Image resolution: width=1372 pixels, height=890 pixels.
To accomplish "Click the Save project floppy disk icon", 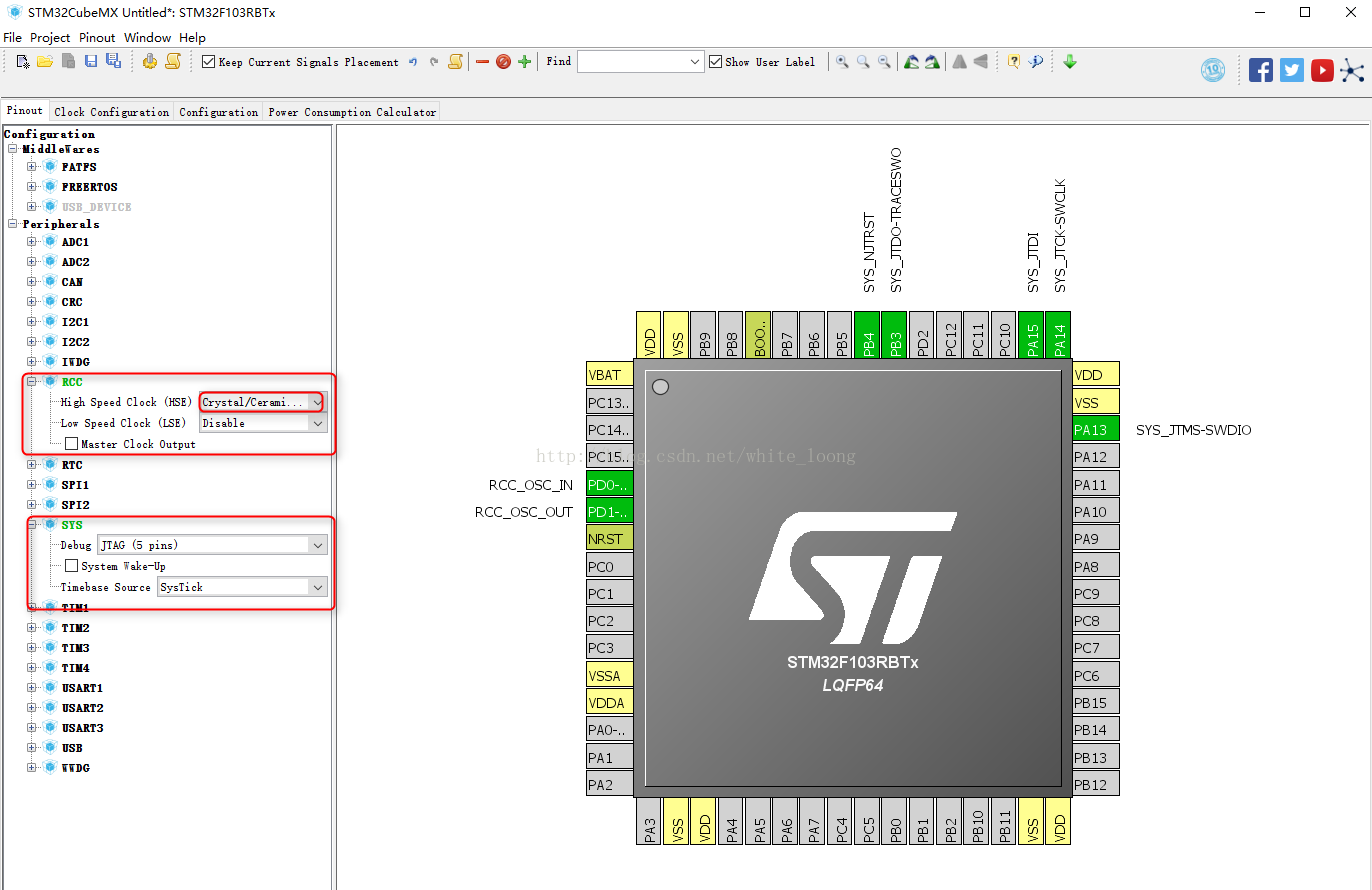I will pyautogui.click(x=91, y=62).
